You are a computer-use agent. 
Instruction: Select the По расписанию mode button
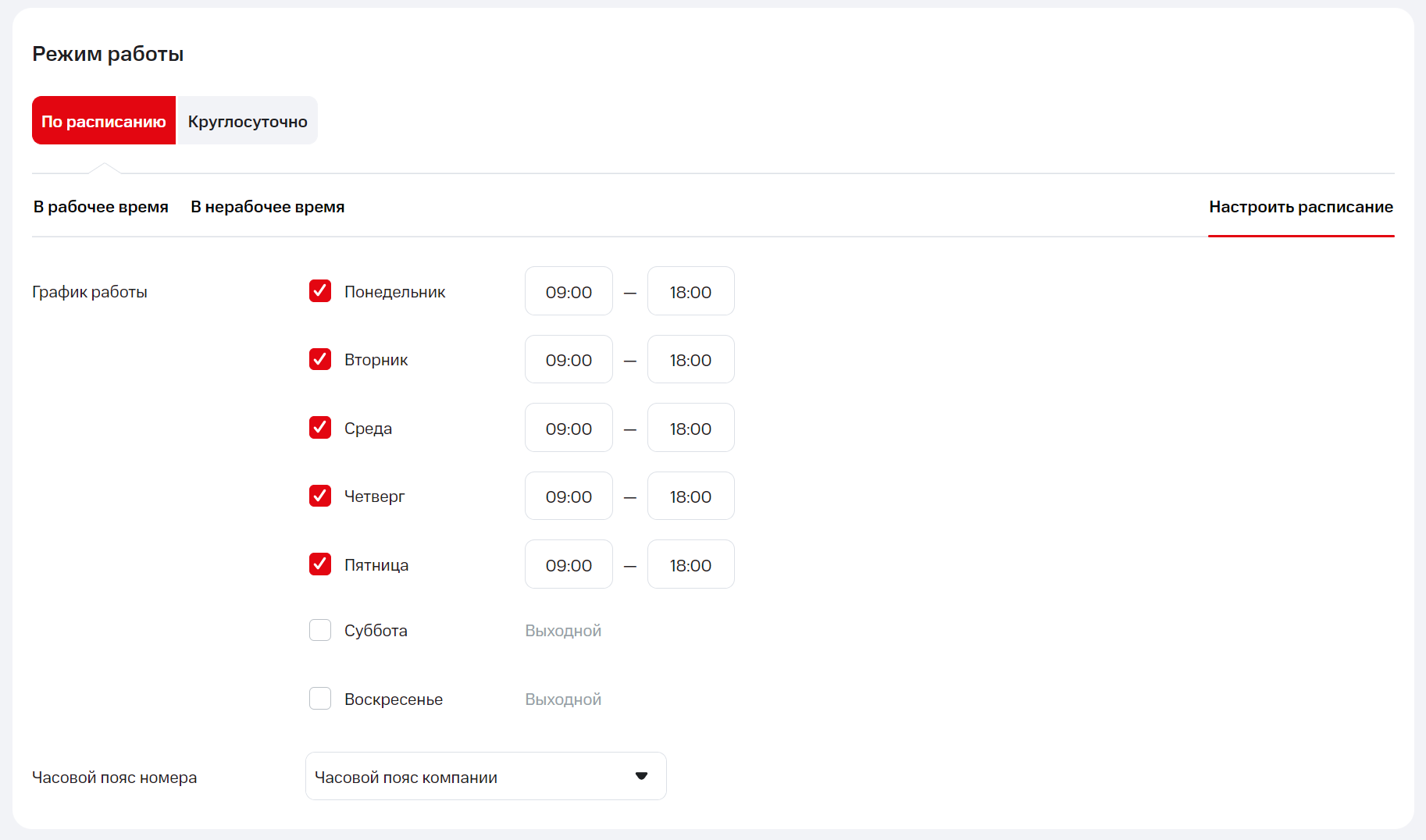pos(104,121)
